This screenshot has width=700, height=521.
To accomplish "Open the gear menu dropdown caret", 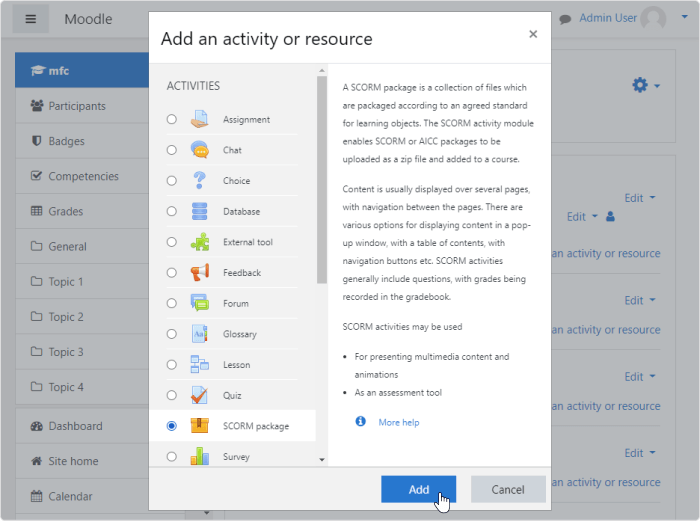I will tap(657, 86).
